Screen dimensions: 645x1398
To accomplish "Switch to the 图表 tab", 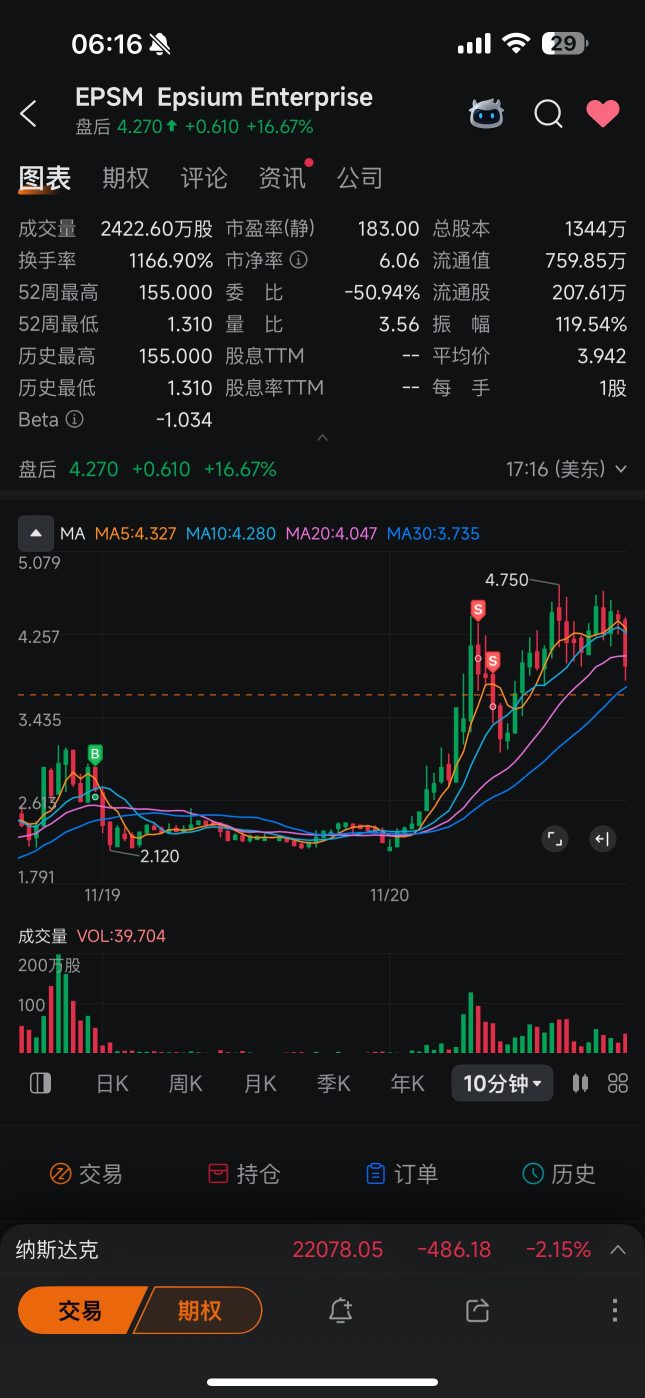I will (45, 178).
